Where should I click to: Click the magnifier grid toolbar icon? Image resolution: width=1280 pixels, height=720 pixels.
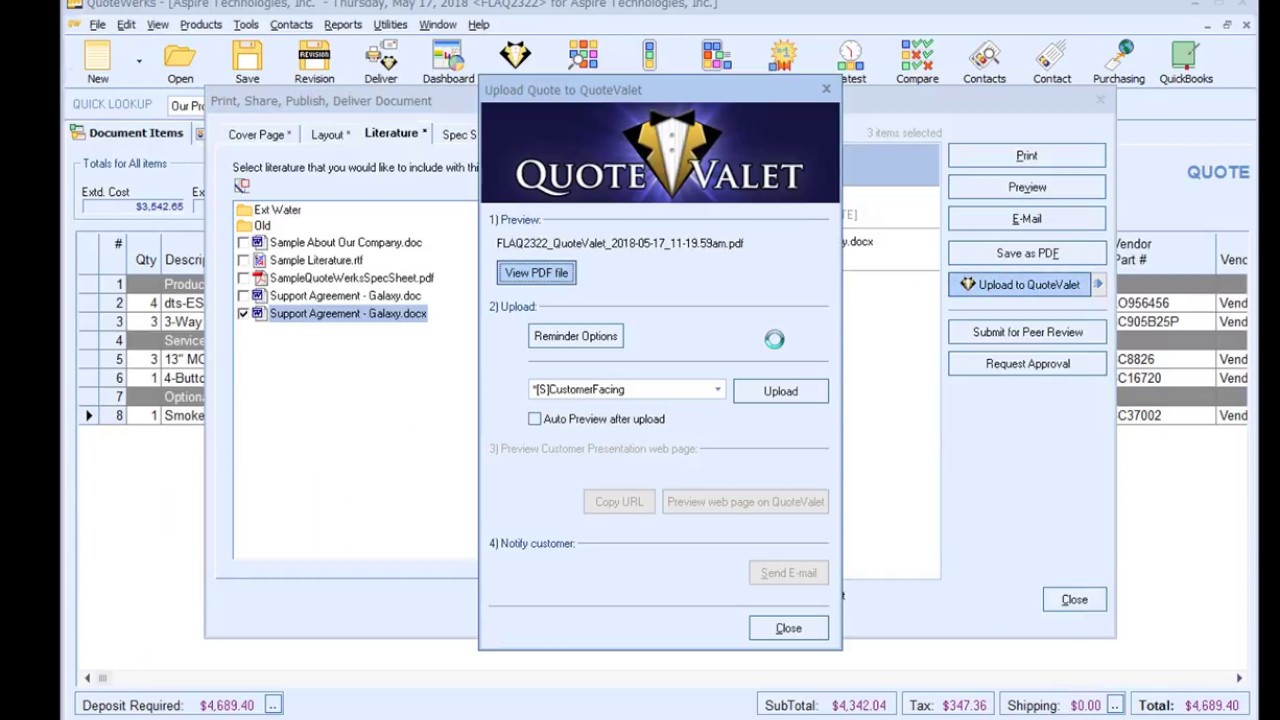(582, 55)
